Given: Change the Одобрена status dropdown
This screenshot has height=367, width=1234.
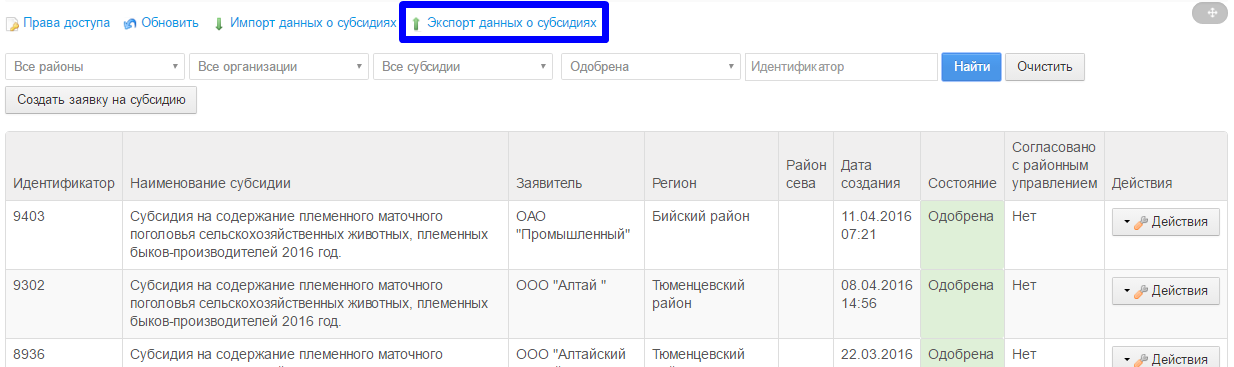Looking at the screenshot, I should point(651,67).
